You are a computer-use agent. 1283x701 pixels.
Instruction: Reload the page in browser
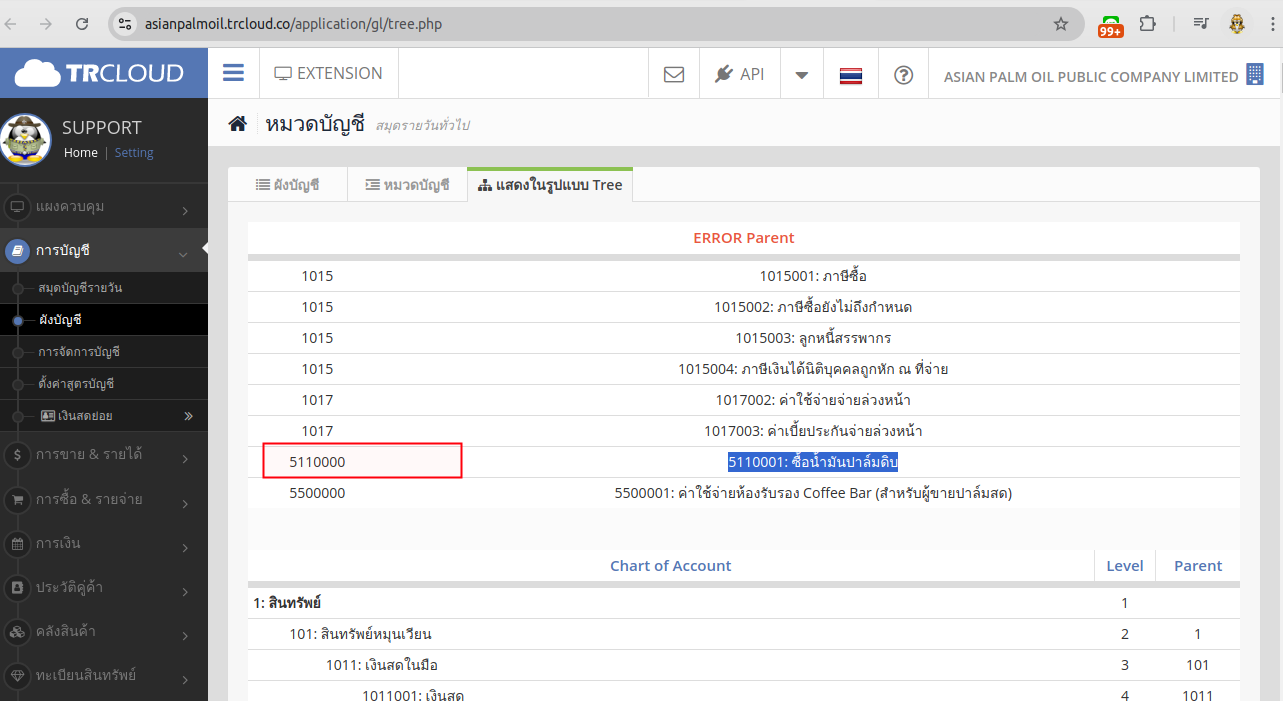pos(82,24)
